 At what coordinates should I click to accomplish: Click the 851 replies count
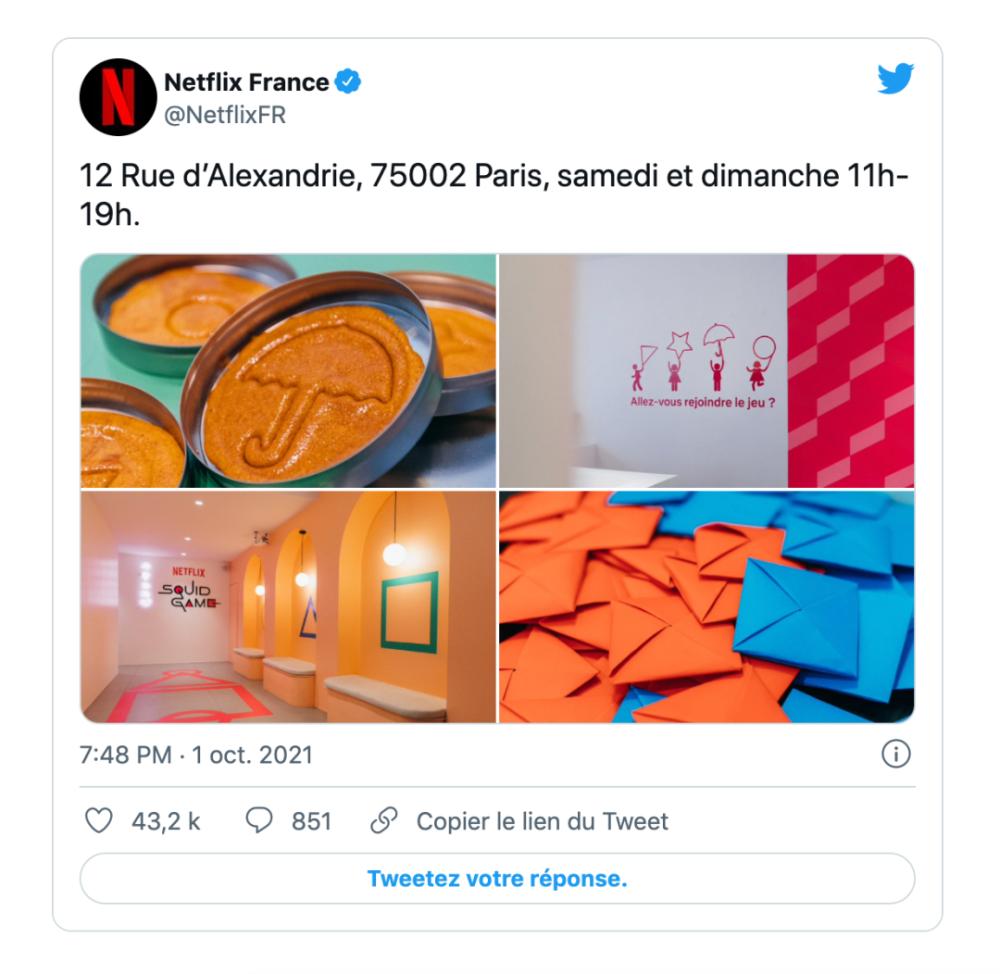pyautogui.click(x=311, y=821)
